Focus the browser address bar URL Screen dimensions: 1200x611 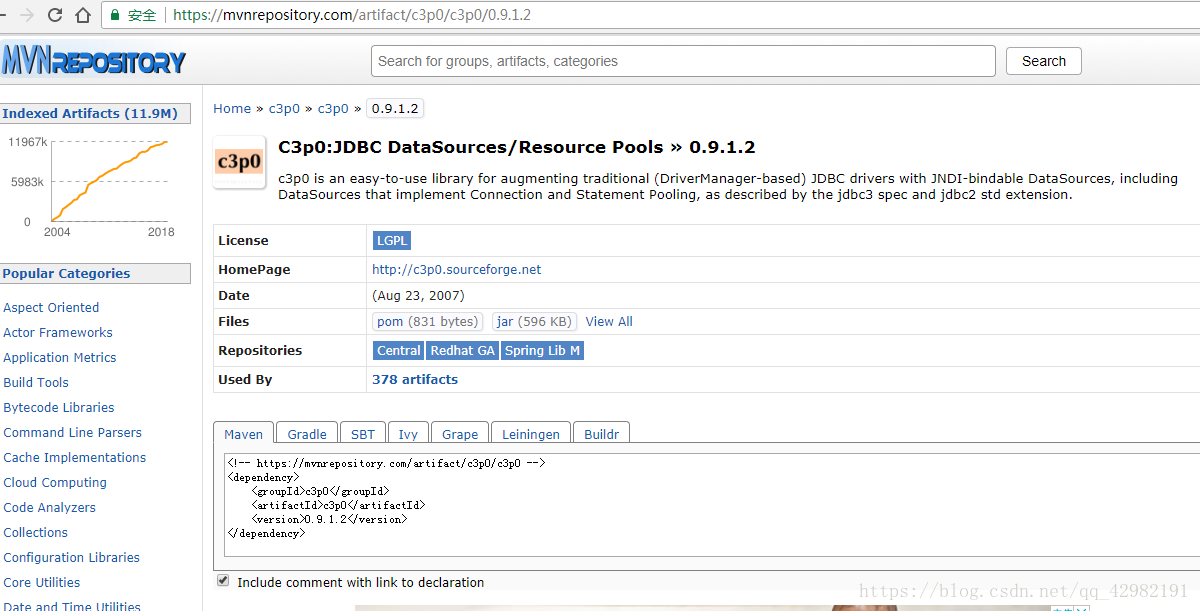point(352,15)
